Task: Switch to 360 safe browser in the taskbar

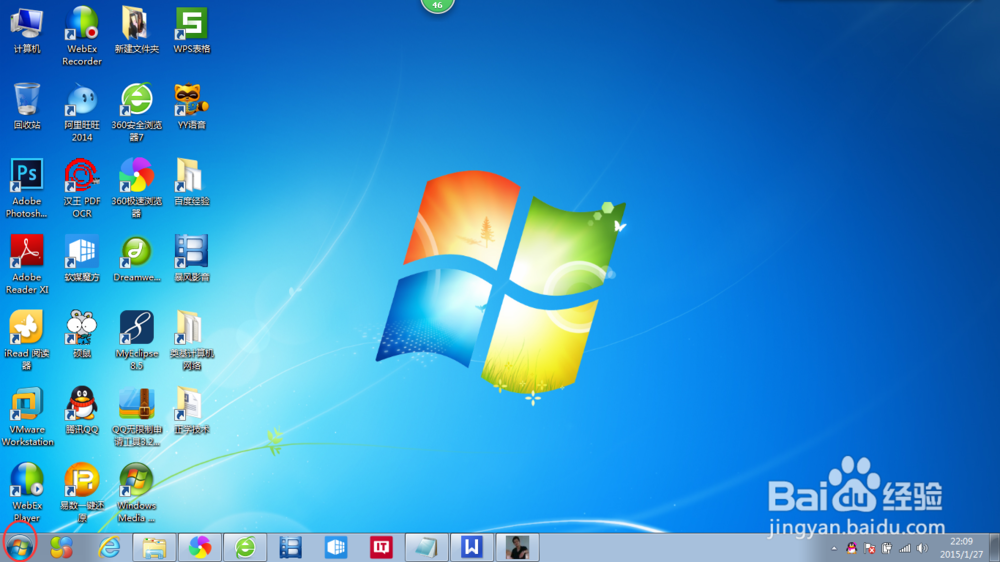Action: (x=245, y=547)
